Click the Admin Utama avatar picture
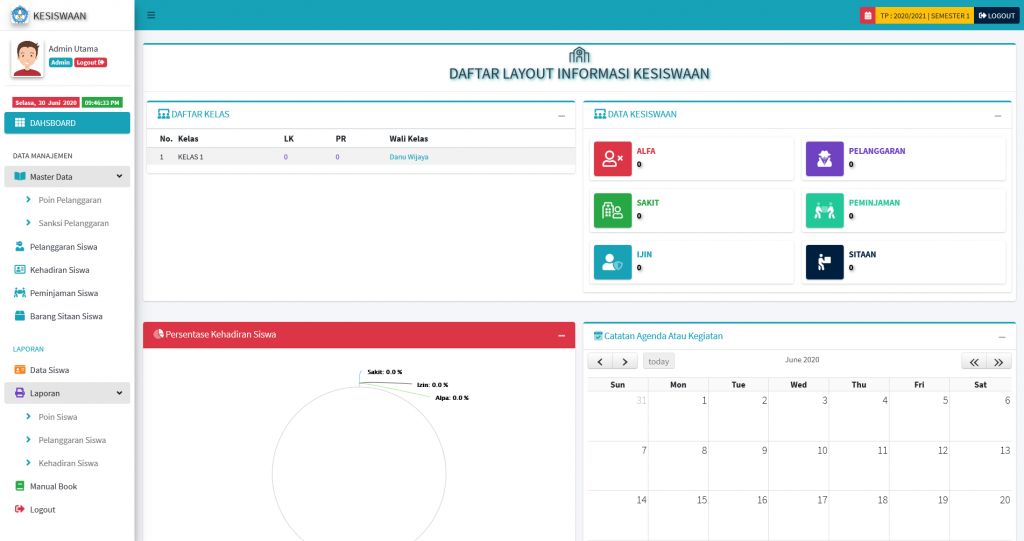Viewport: 1024px width, 541px height. pos(27,59)
